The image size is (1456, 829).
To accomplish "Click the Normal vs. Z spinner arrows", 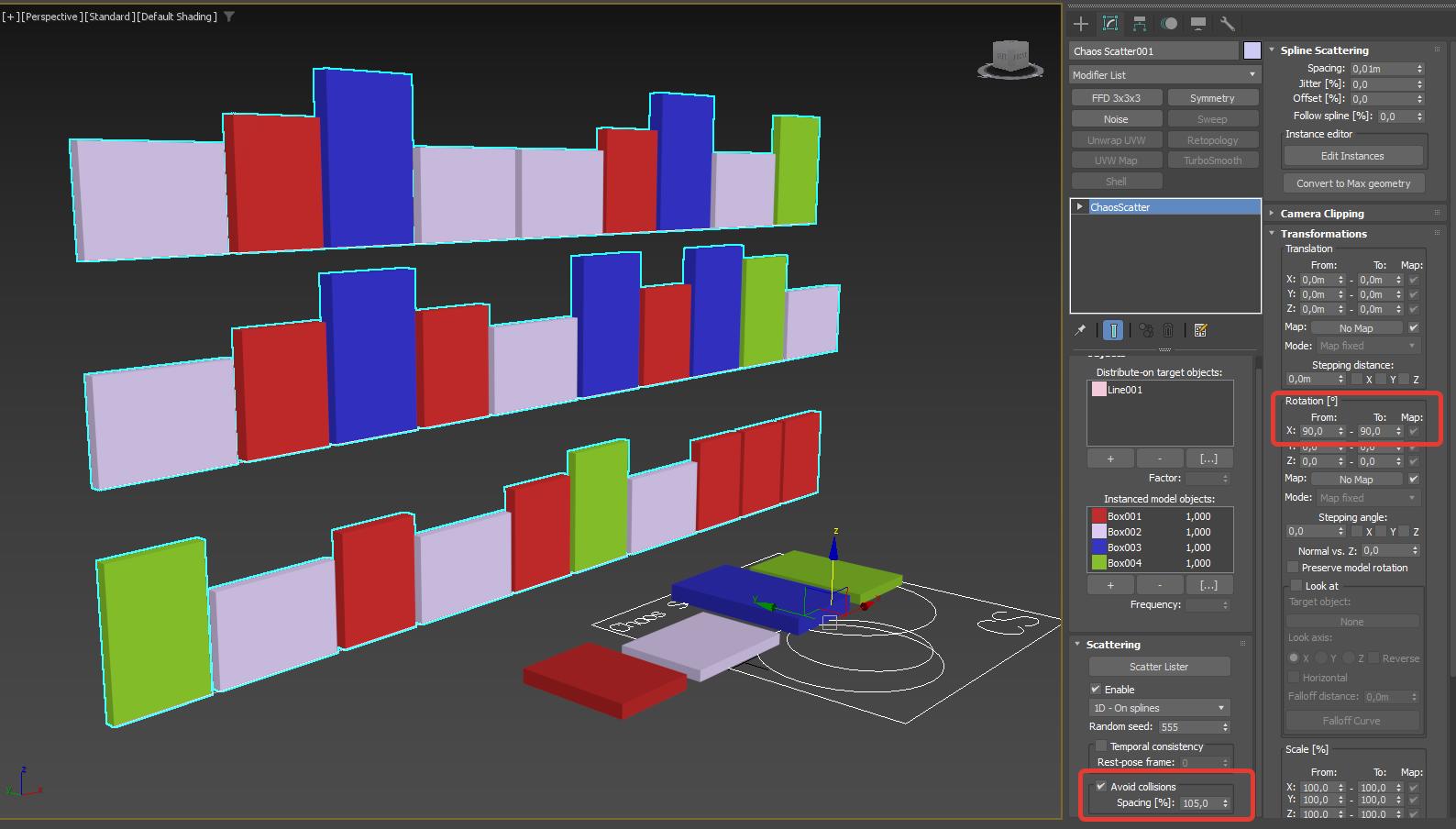I will coord(1416,551).
